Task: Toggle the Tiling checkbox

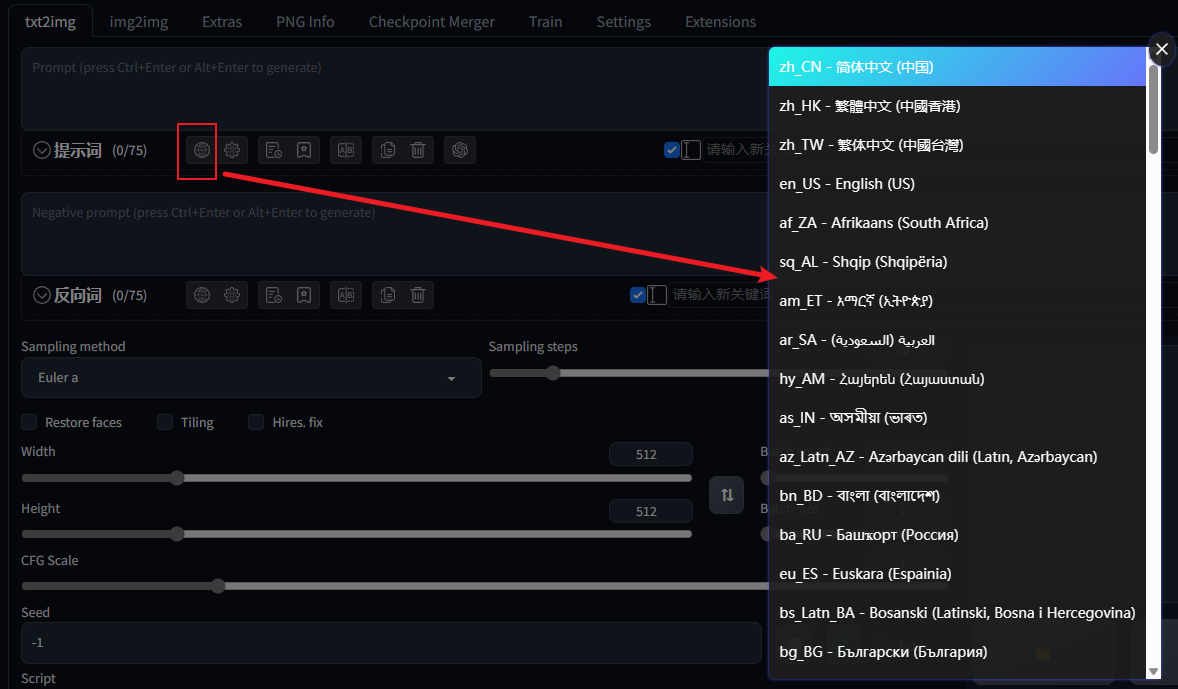Action: tap(165, 422)
